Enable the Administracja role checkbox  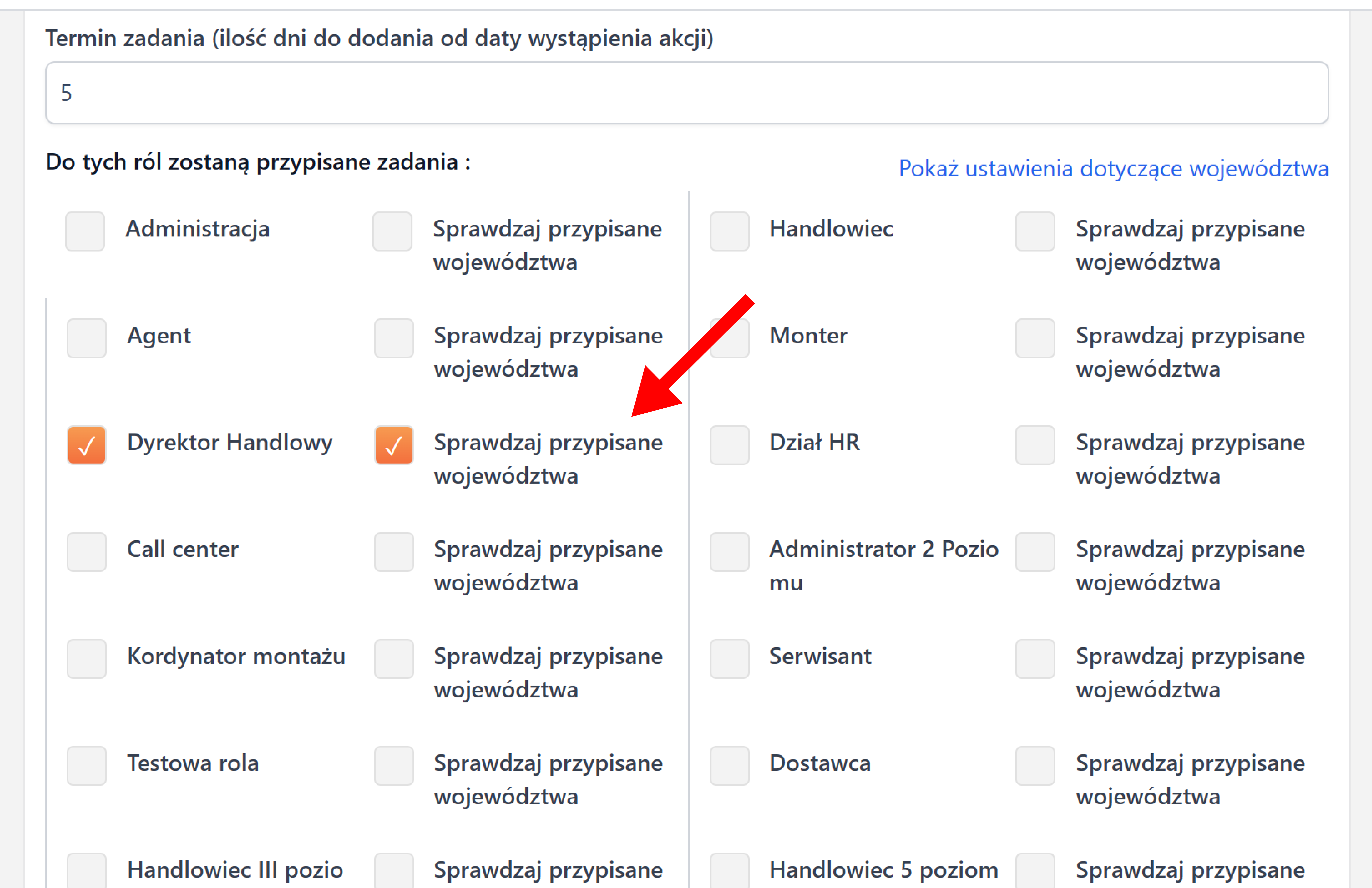[85, 231]
